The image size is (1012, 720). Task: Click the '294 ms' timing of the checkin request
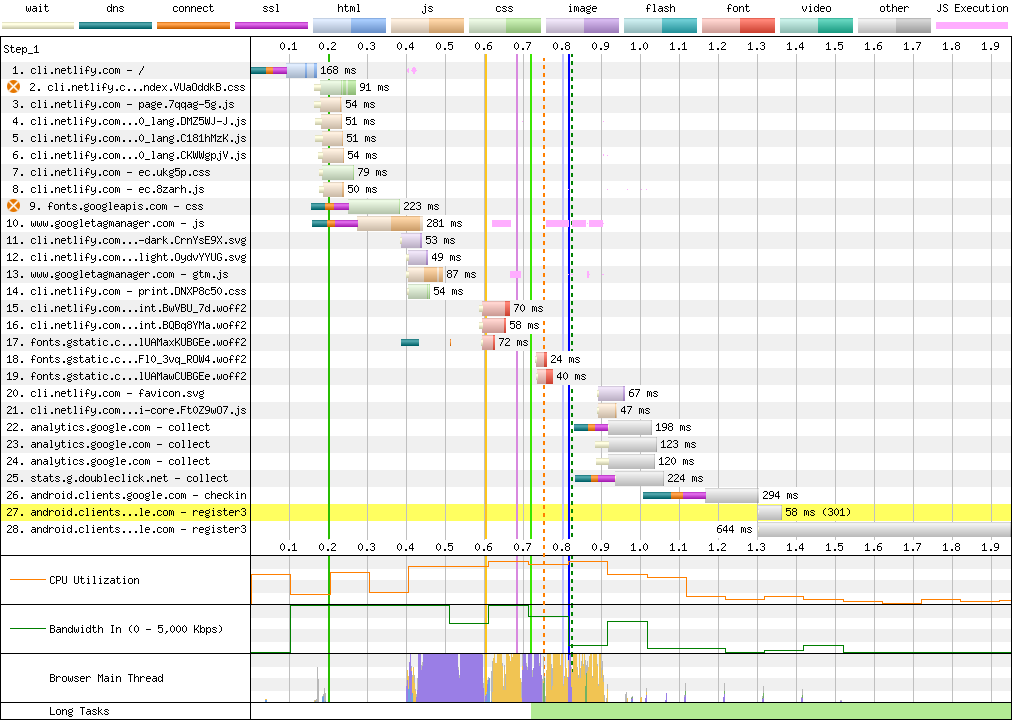pos(780,495)
